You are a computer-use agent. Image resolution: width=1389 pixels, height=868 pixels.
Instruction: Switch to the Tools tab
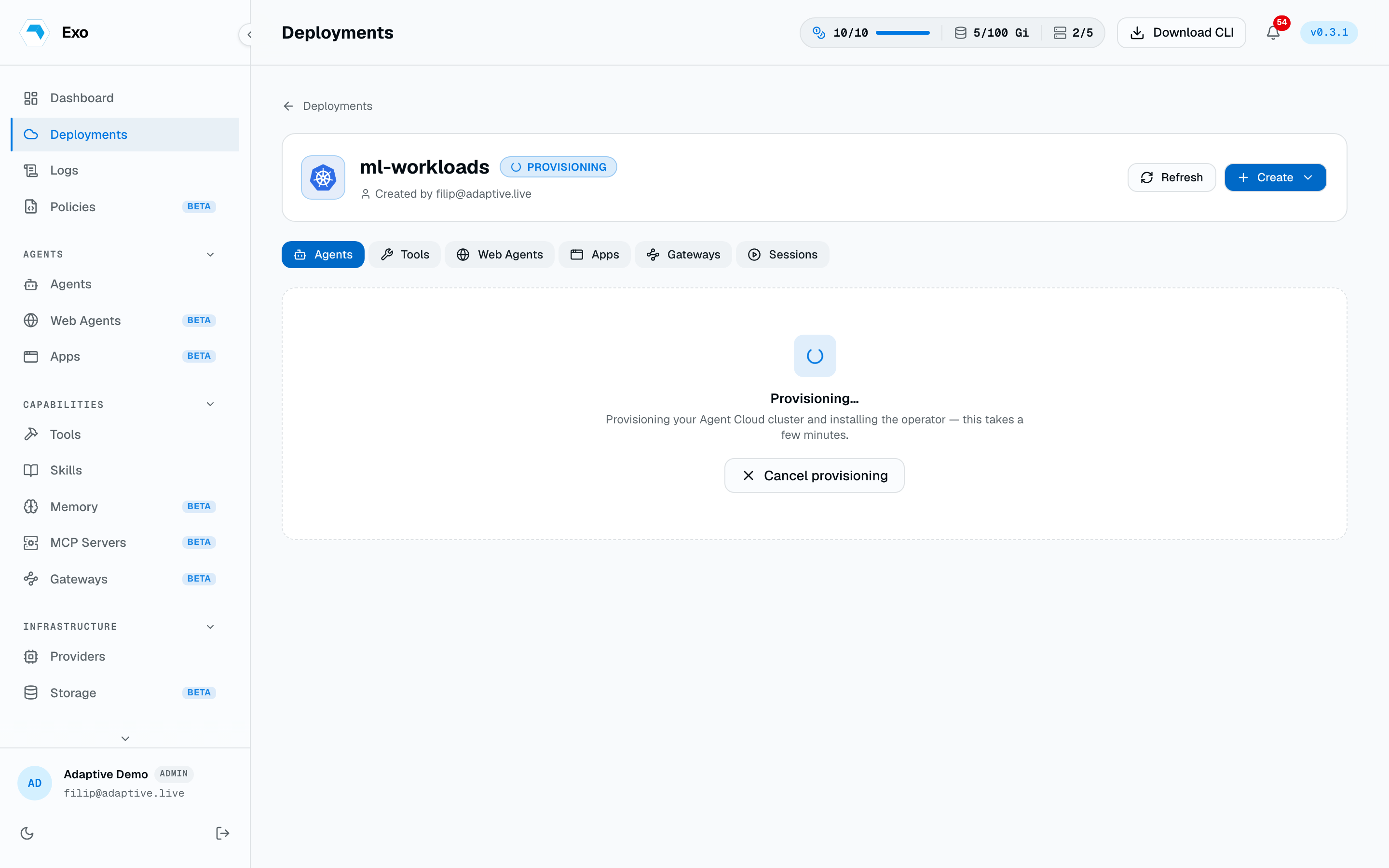(x=405, y=254)
